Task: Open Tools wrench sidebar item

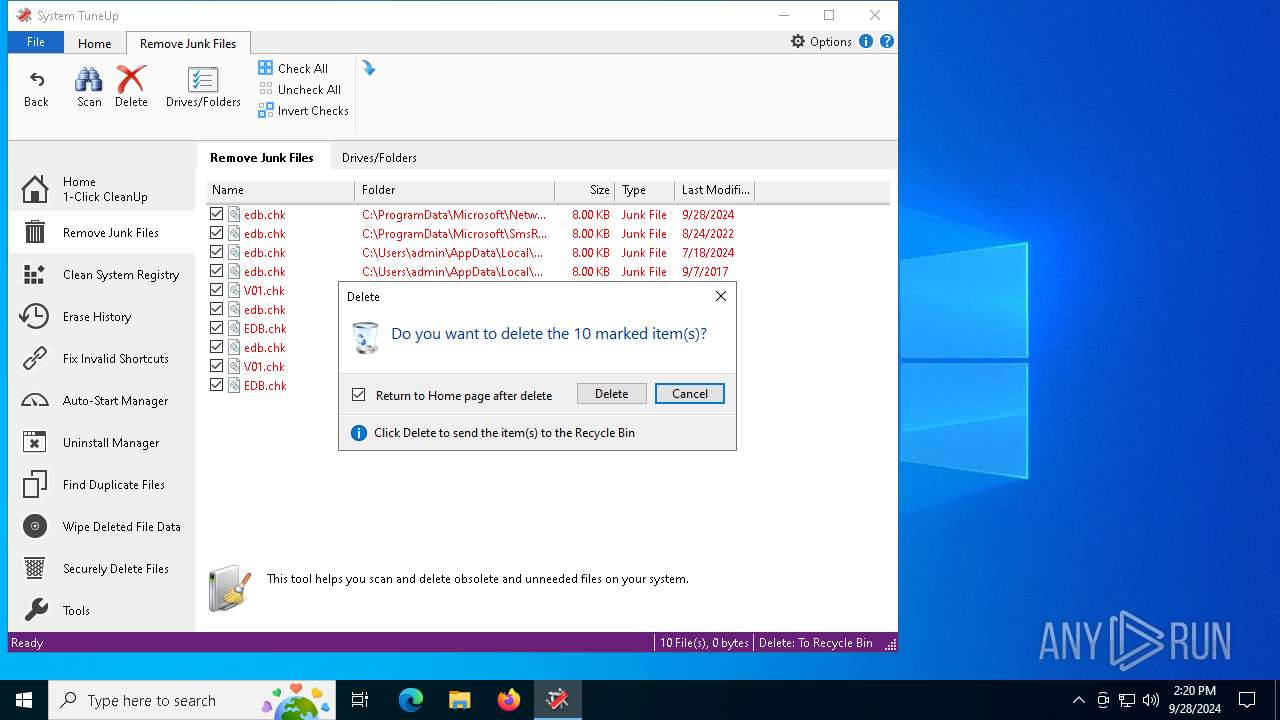Action: point(102,610)
